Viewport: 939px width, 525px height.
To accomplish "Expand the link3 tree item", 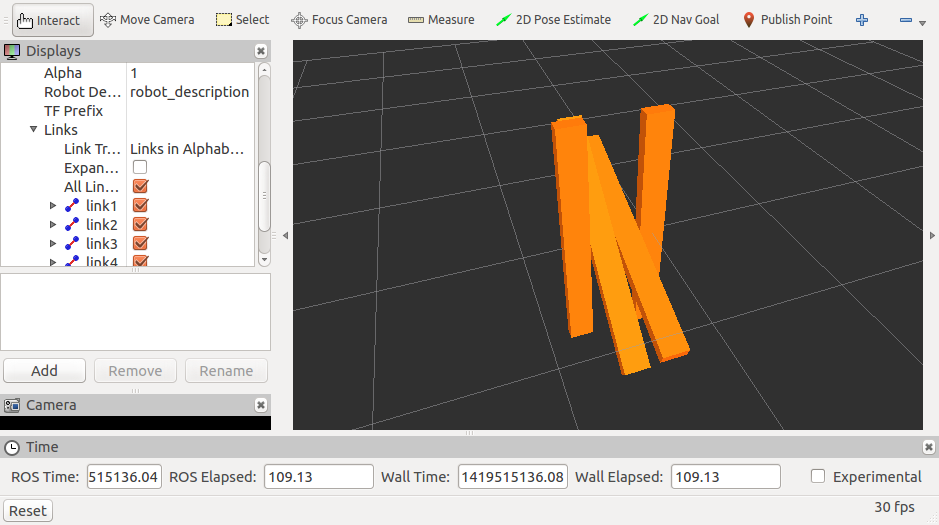I will 53,244.
